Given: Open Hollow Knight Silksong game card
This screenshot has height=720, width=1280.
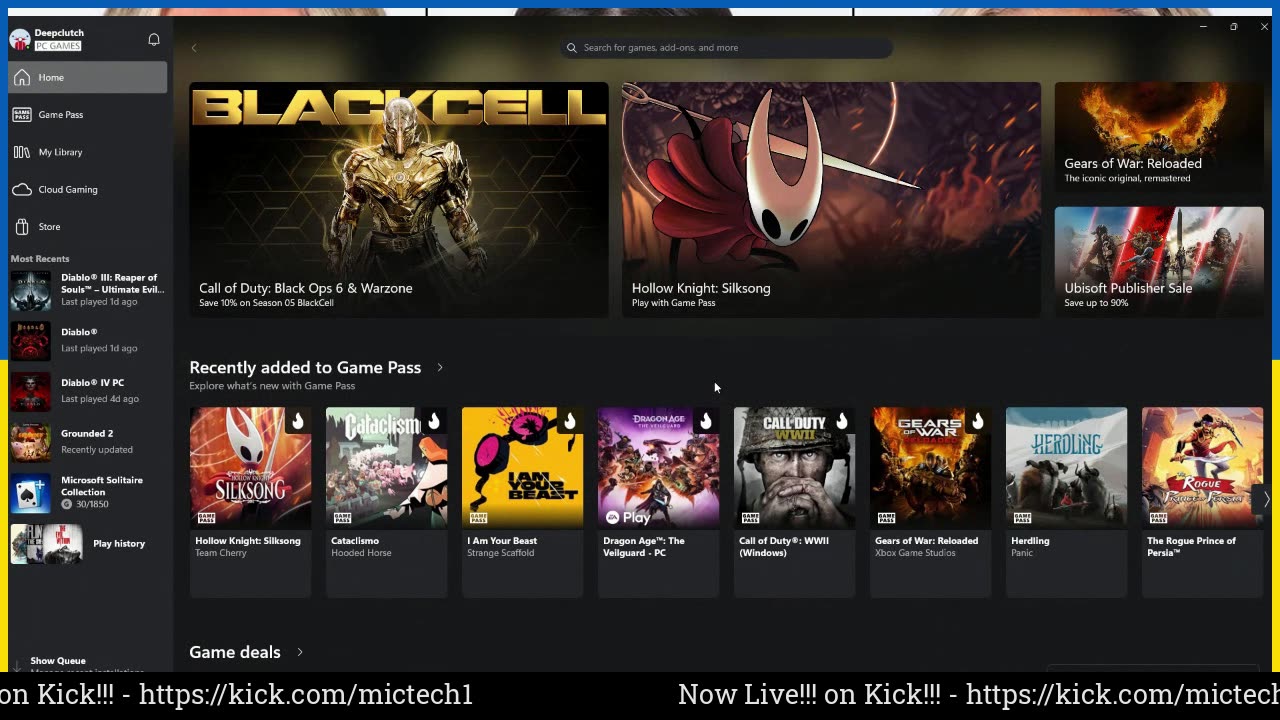Looking at the screenshot, I should tap(250, 502).
